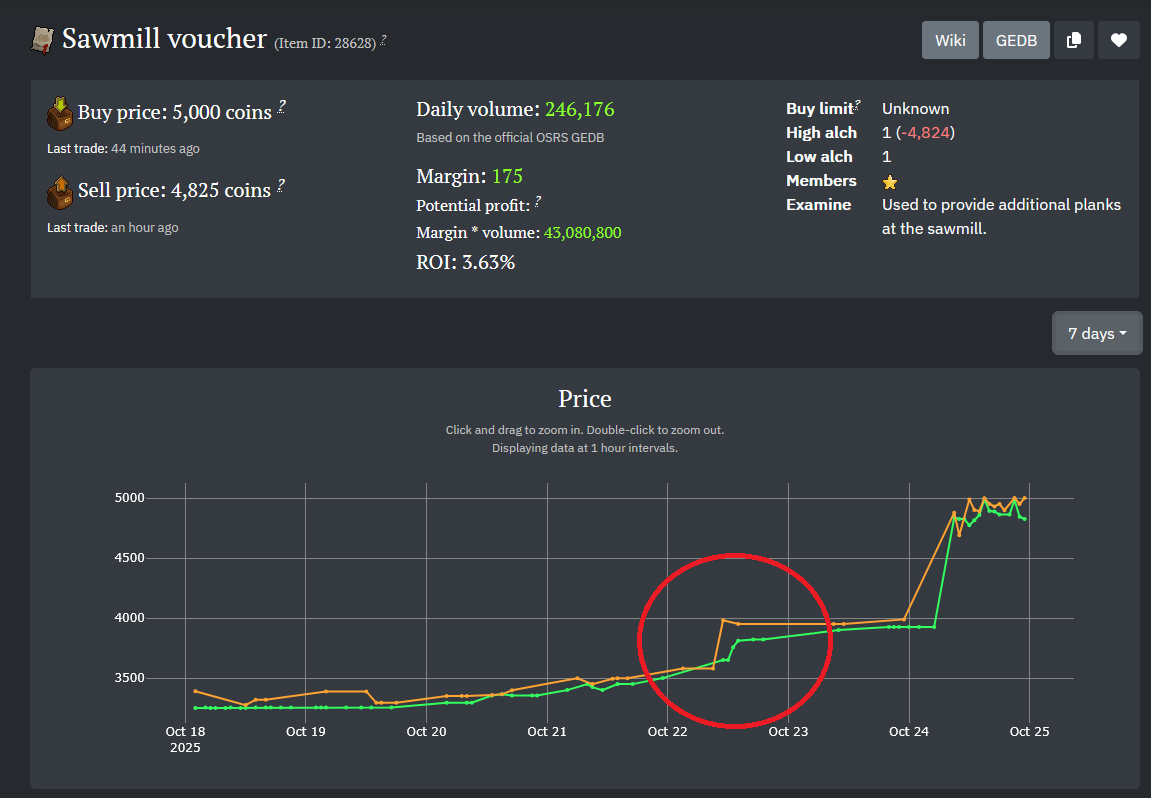Click the 3500 y-axis label
Viewport: 1151px width, 798px height.
130,678
